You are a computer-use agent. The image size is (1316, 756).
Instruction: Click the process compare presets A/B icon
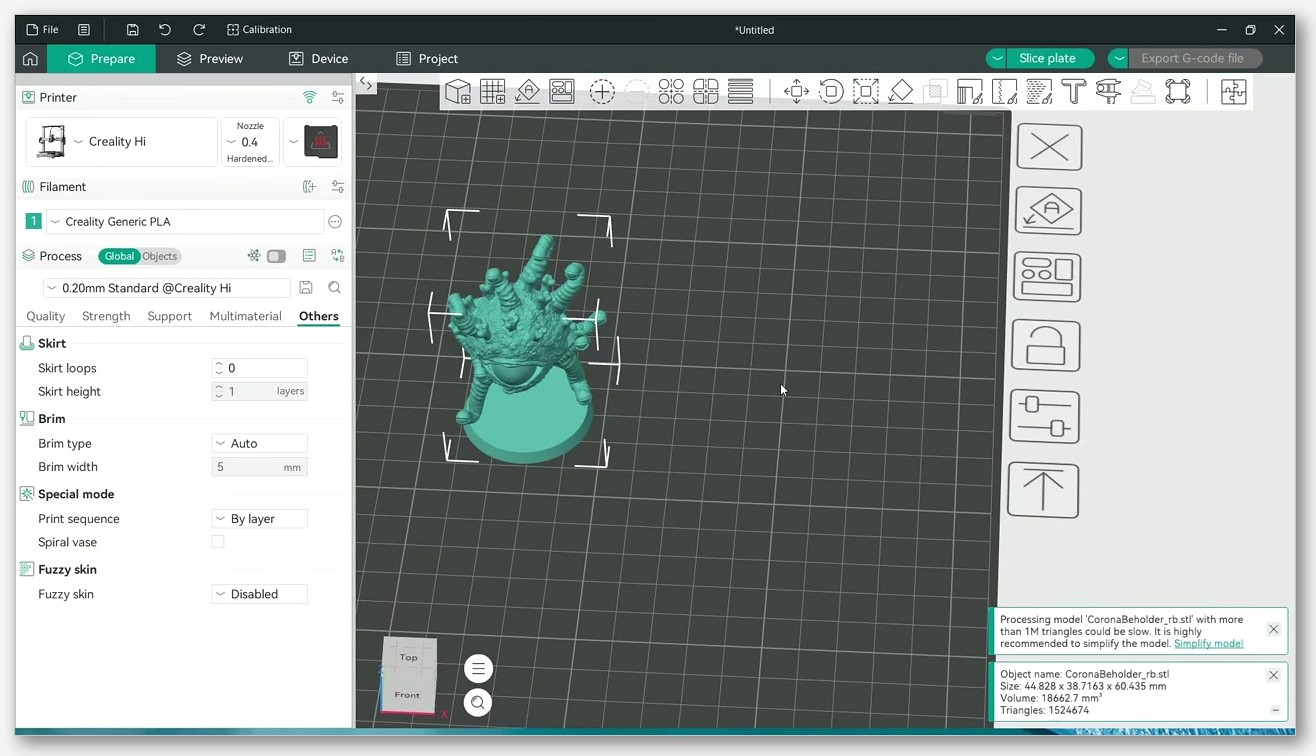point(338,256)
